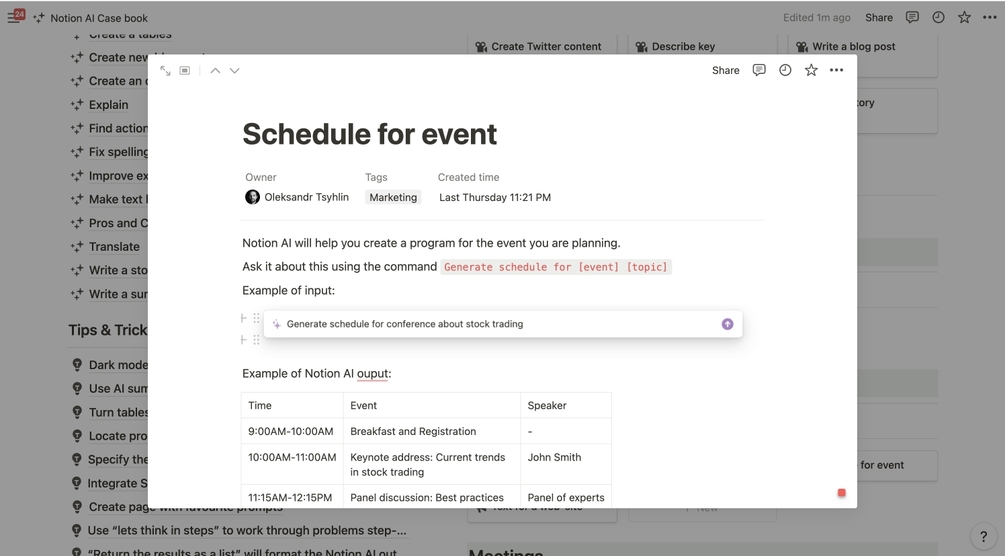Click sparkle icon in AI prompt box

coord(276,324)
